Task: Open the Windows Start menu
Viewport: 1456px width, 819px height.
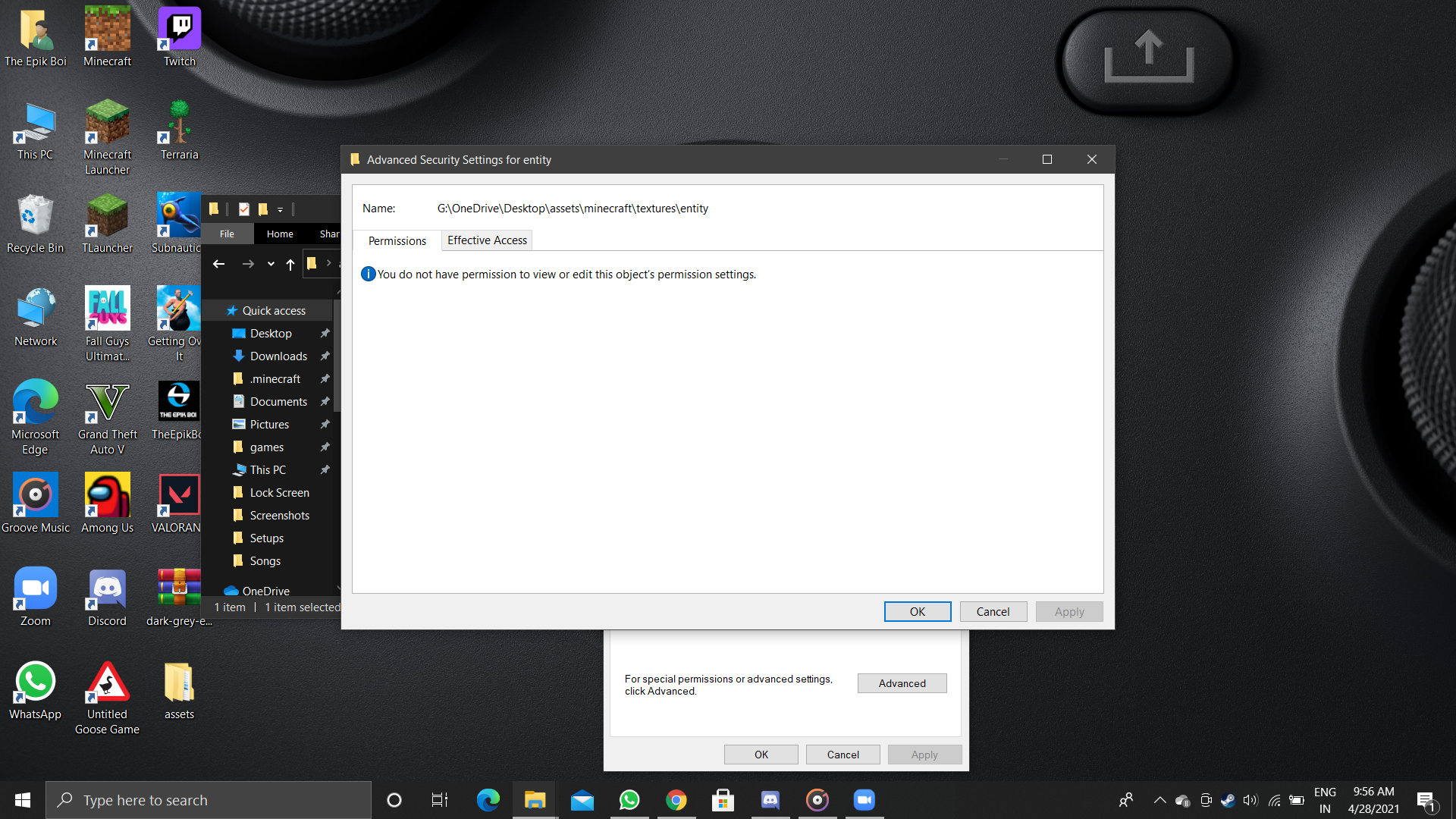Action: (23, 800)
